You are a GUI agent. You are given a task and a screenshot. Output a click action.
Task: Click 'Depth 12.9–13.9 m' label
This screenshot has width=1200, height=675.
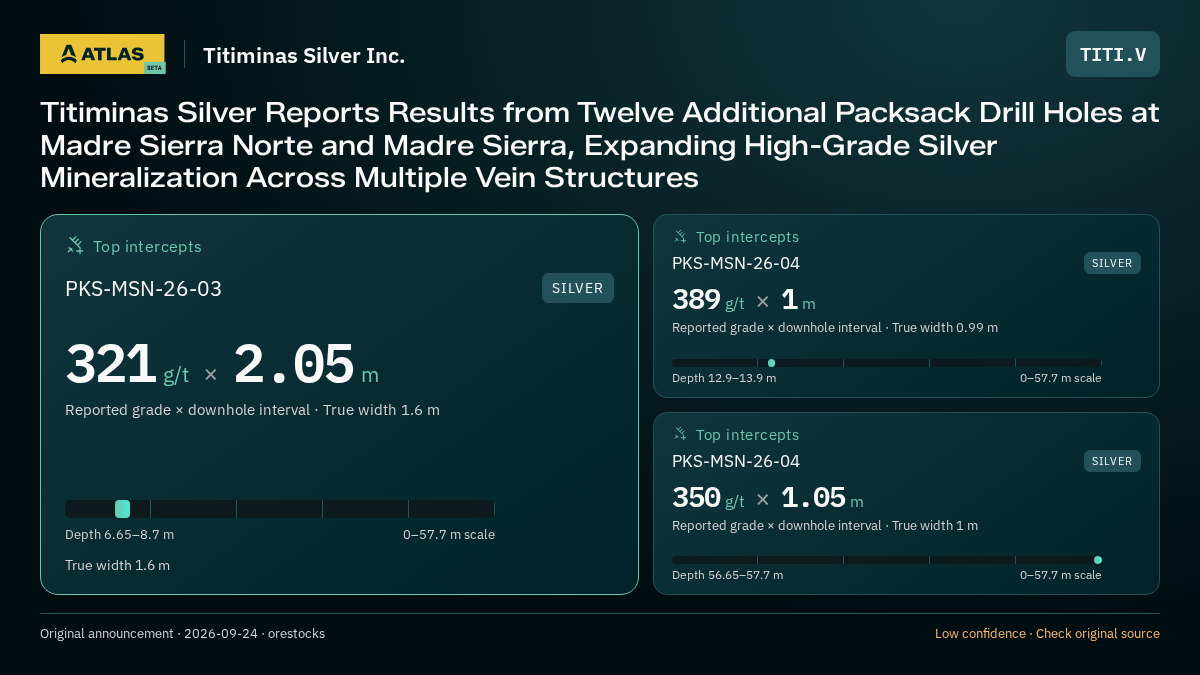(724, 378)
